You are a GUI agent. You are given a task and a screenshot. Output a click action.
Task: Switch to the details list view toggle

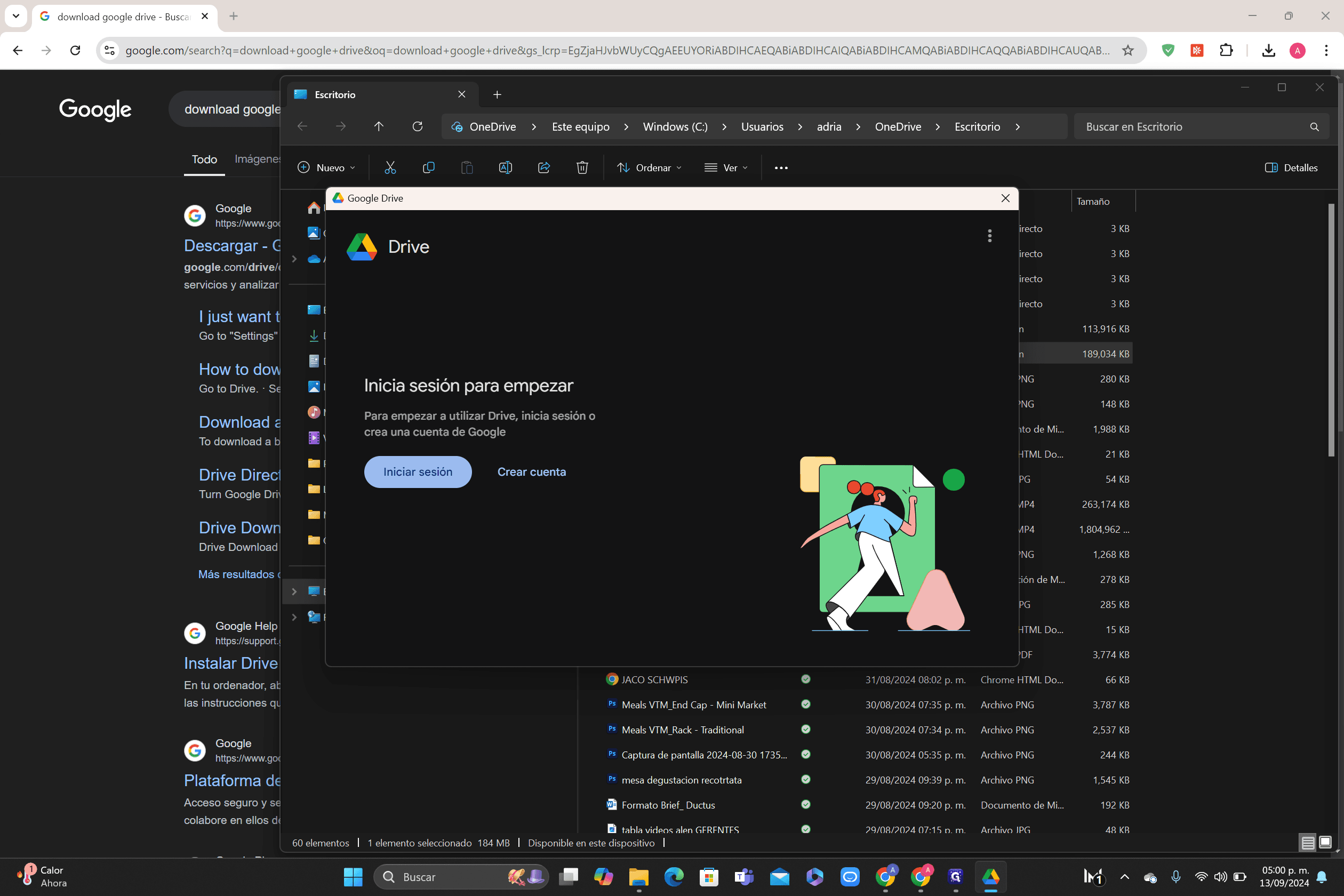tap(1308, 842)
